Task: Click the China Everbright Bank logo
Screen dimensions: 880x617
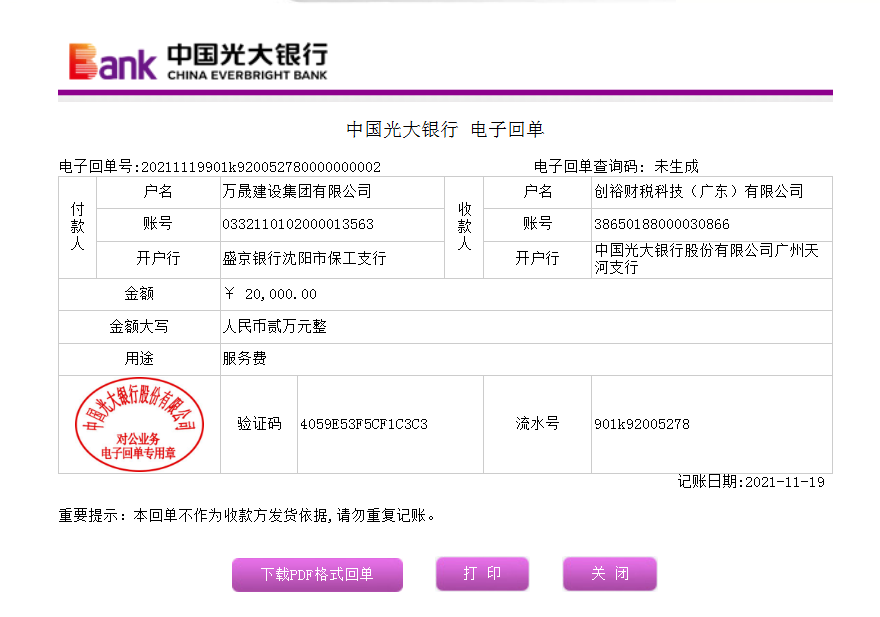Action: click(198, 62)
